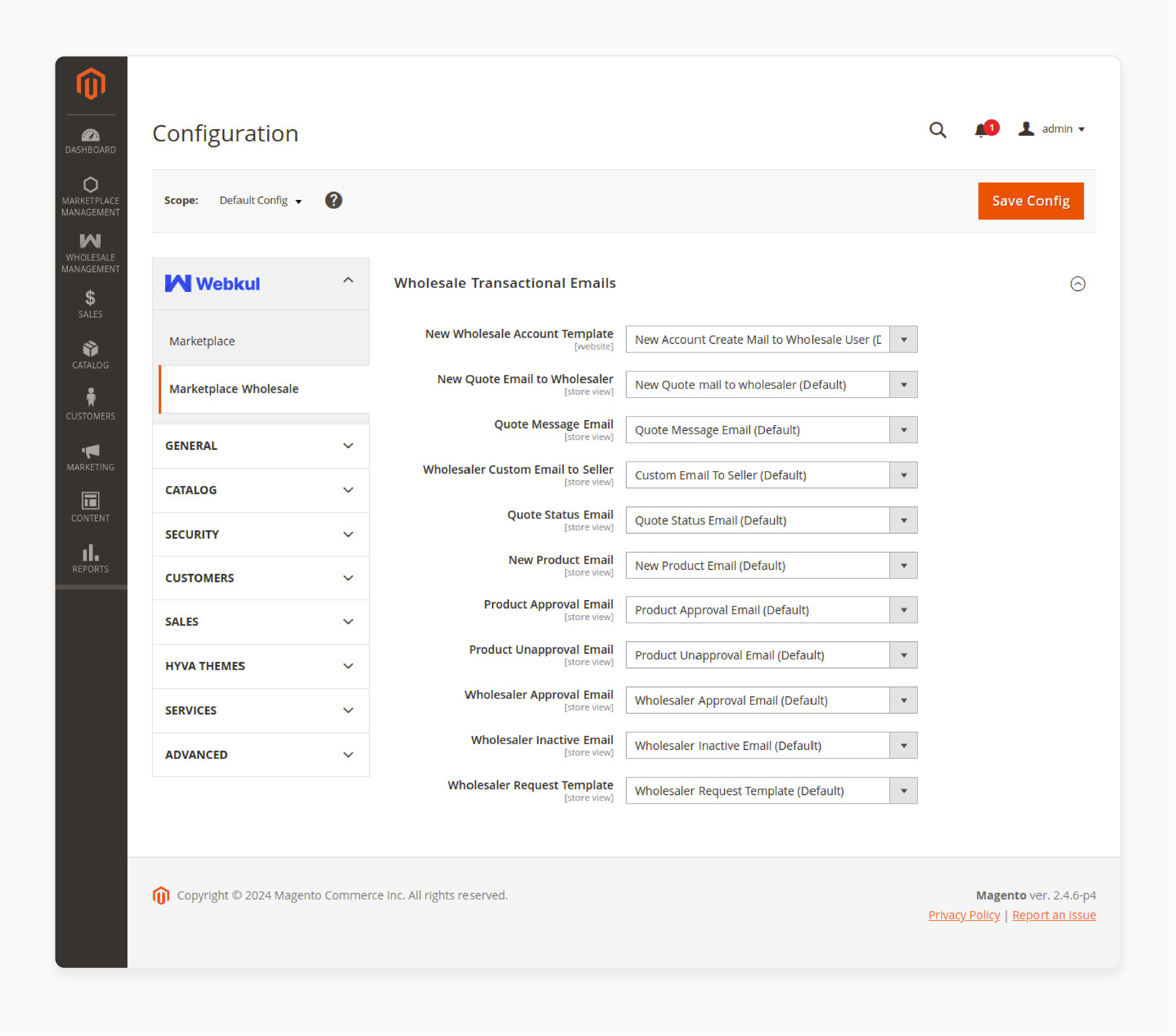The height and width of the screenshot is (1036, 1176).
Task: Open Product Unapproval Email dropdown
Action: [x=771, y=655]
